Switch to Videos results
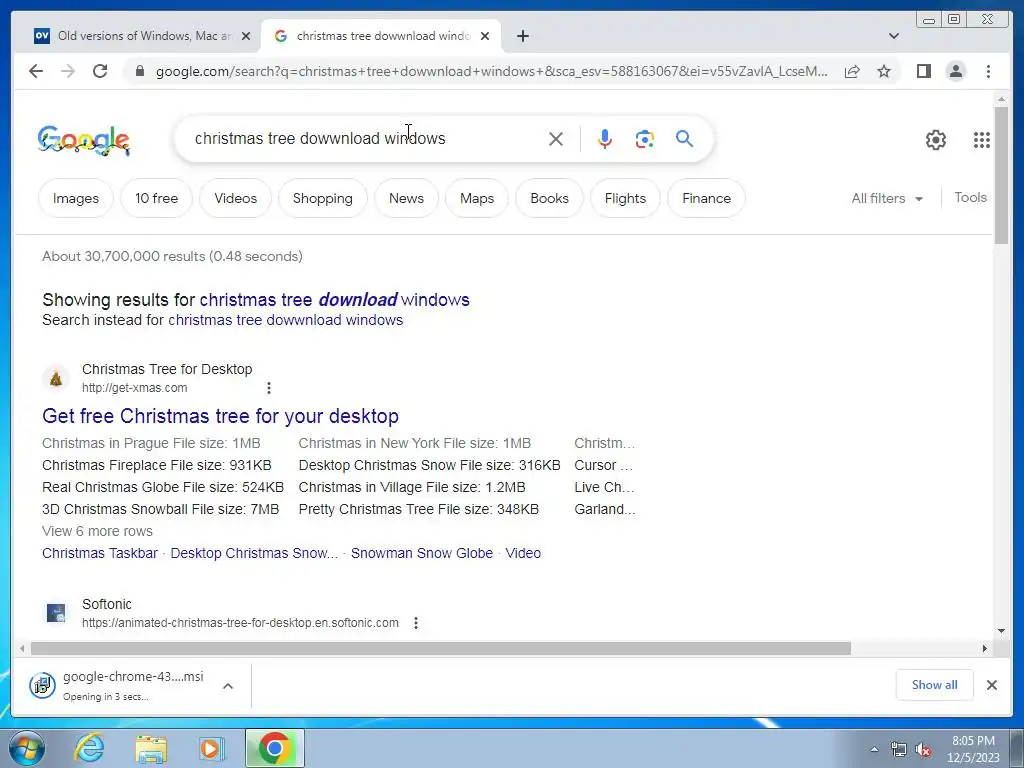The height and width of the screenshot is (768, 1024). [x=236, y=198]
